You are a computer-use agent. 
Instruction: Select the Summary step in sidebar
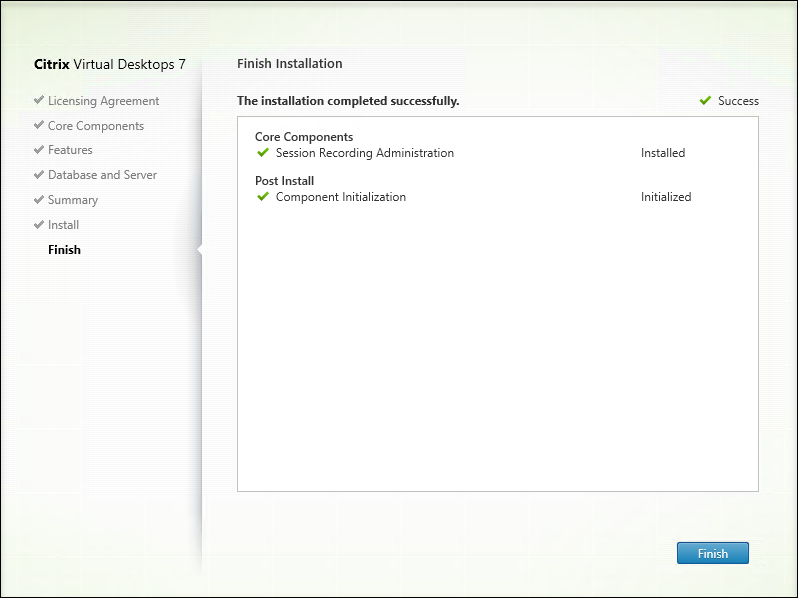(x=73, y=200)
